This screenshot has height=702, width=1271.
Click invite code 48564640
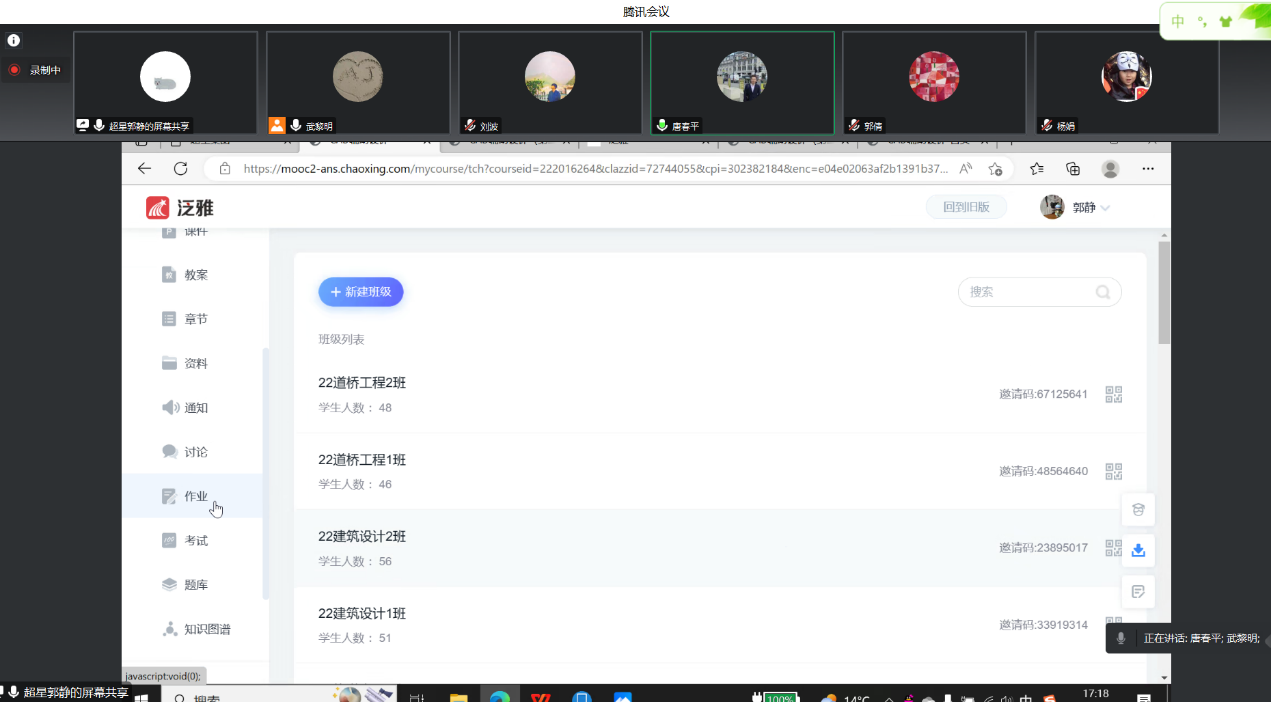1043,471
